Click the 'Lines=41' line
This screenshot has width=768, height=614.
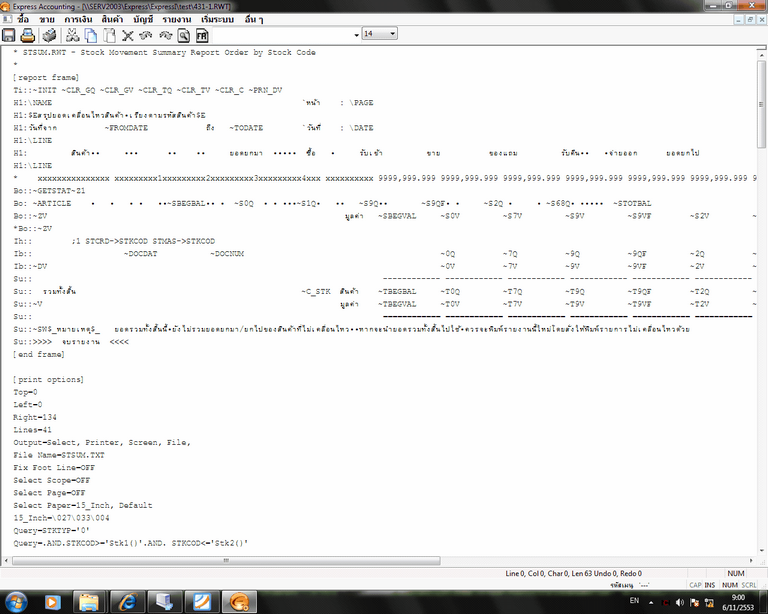32,430
